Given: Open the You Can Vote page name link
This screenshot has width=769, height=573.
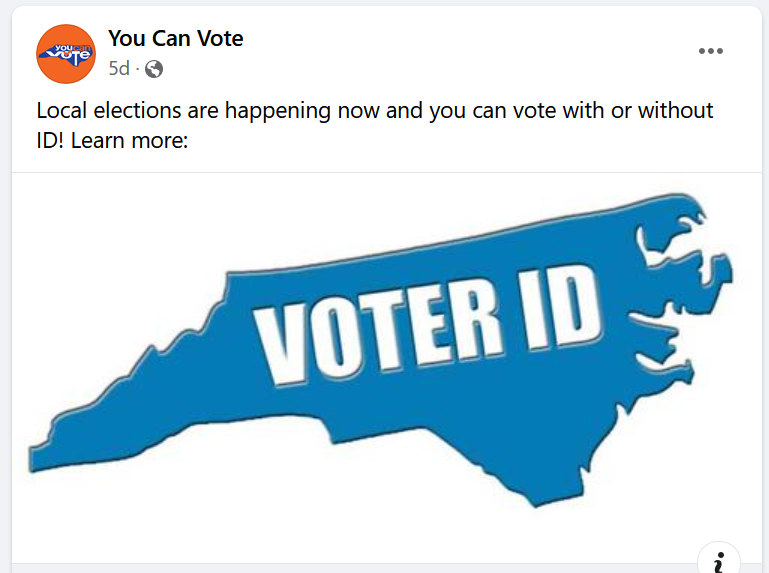Looking at the screenshot, I should [x=176, y=39].
